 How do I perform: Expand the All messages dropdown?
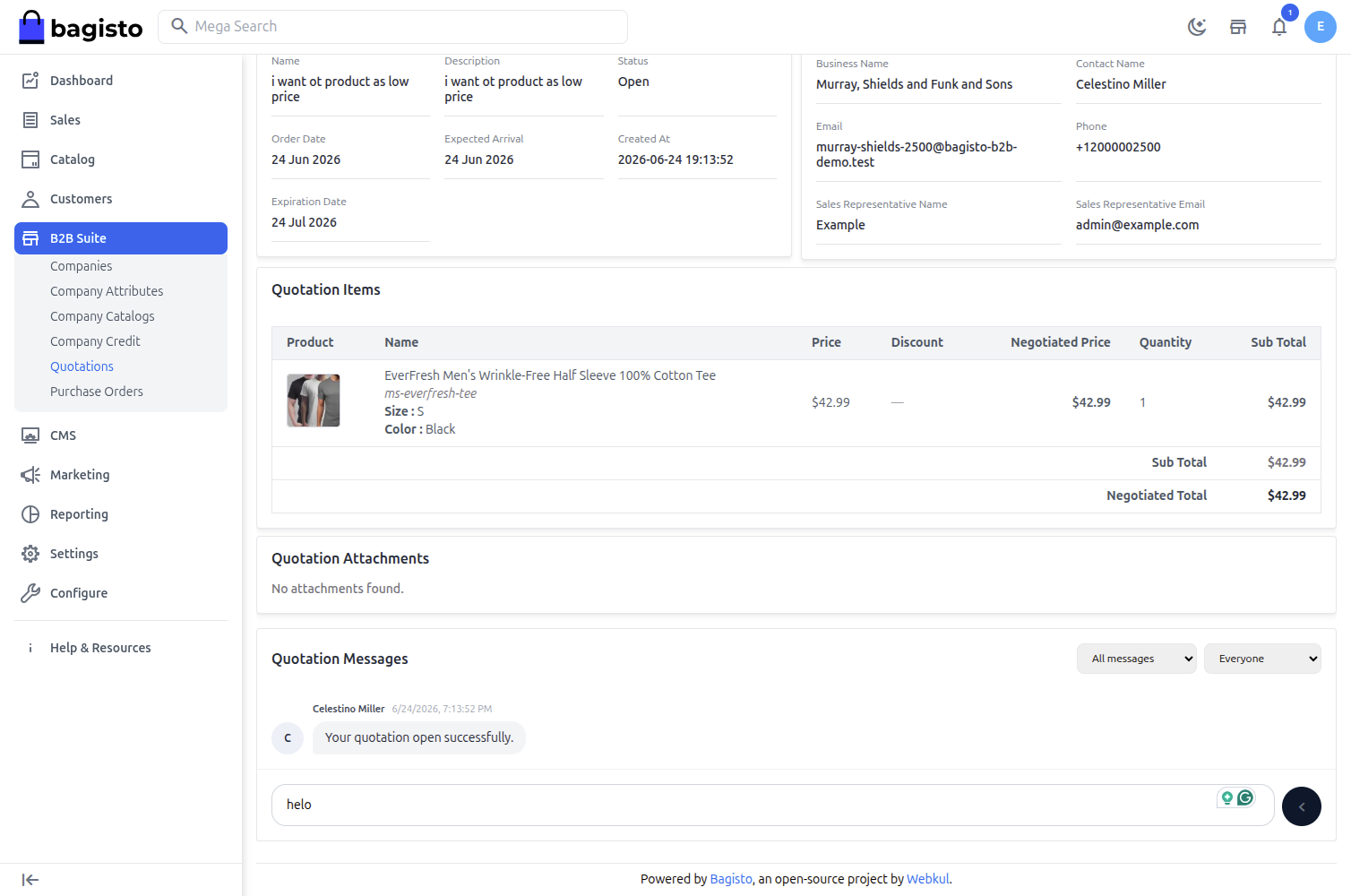point(1137,659)
